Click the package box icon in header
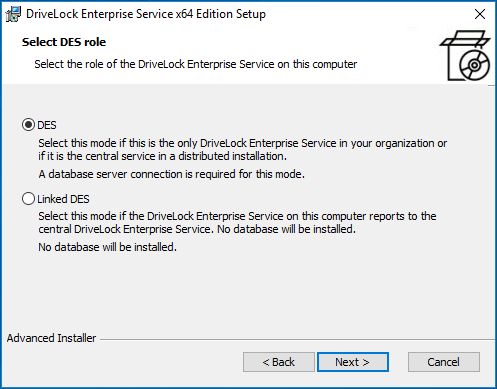The image size is (497, 389). pyautogui.click(x=465, y=55)
